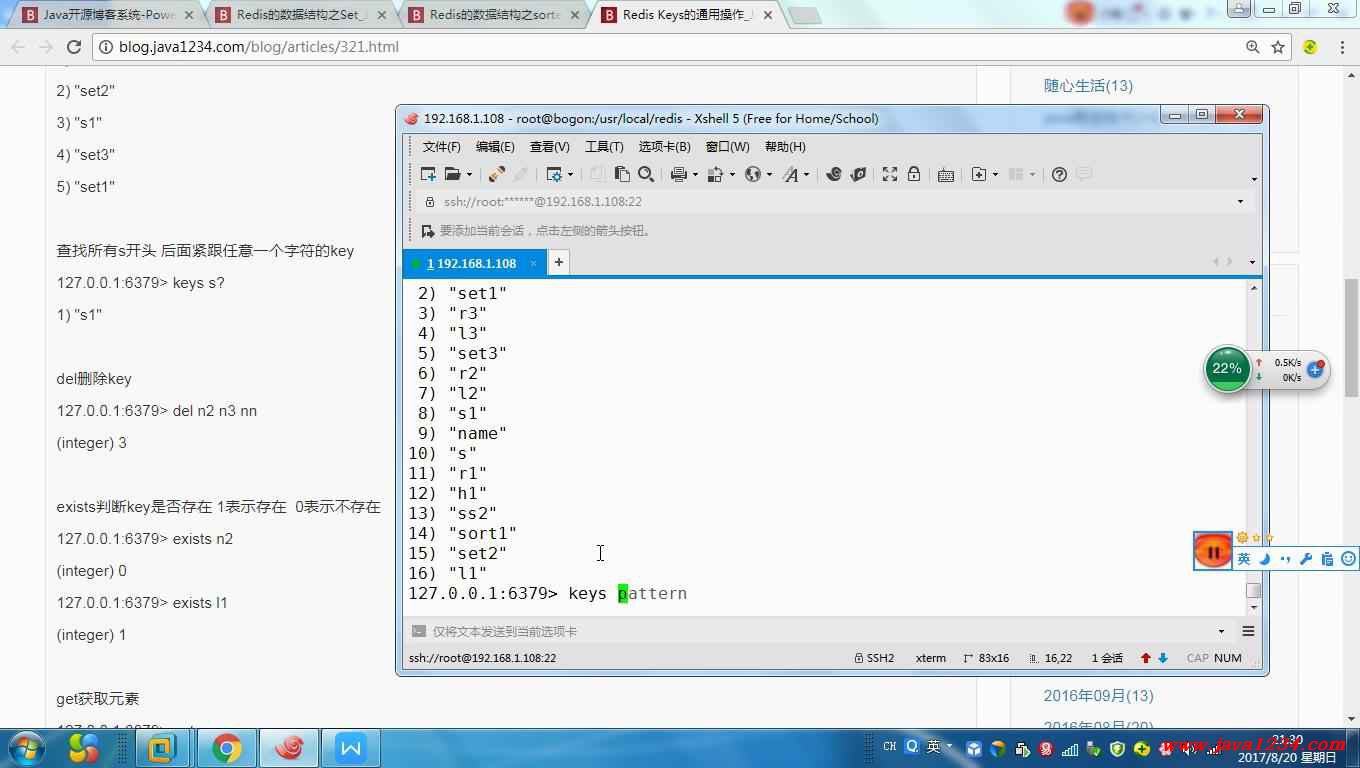Click the blue plus on network speed widget
This screenshot has height=768, width=1360.
1315,370
